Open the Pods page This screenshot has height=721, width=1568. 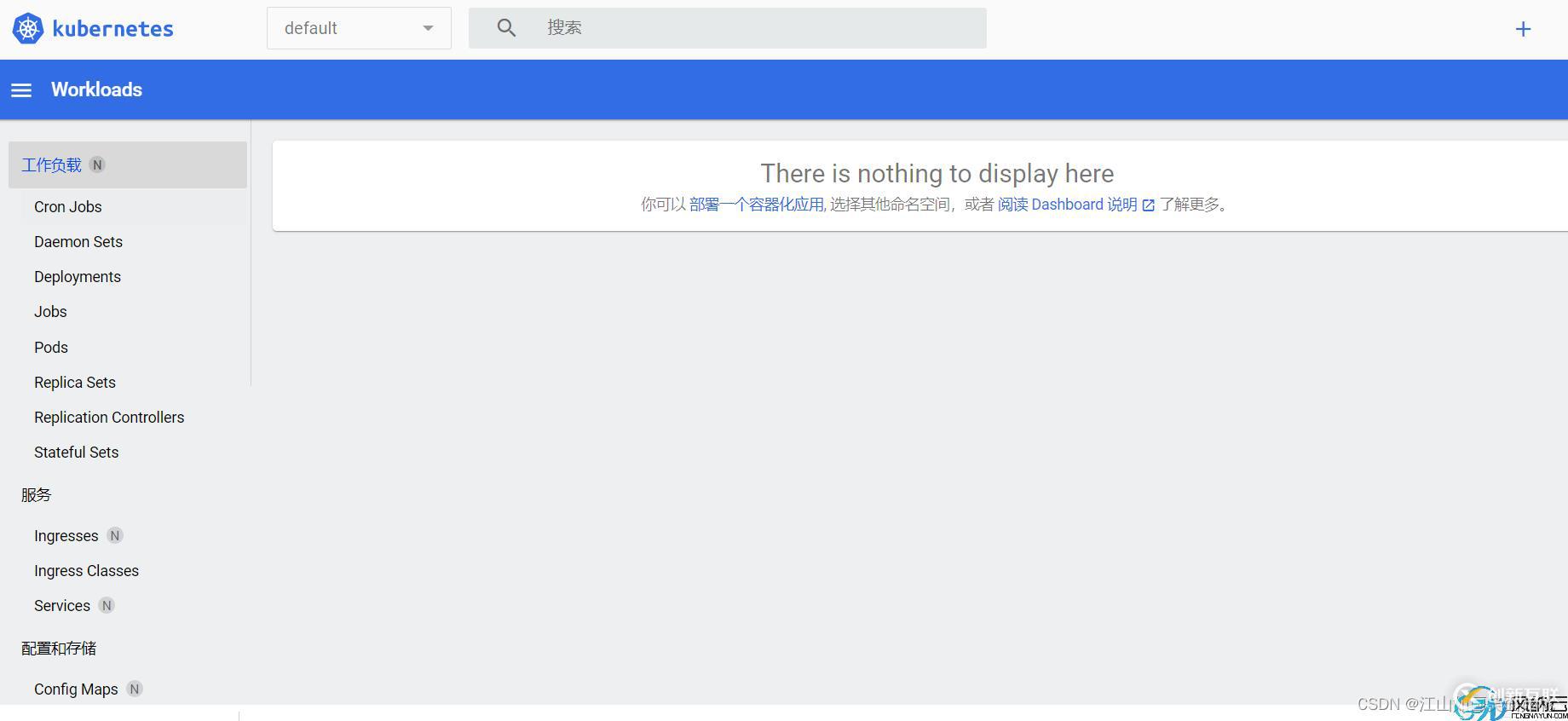tap(51, 348)
